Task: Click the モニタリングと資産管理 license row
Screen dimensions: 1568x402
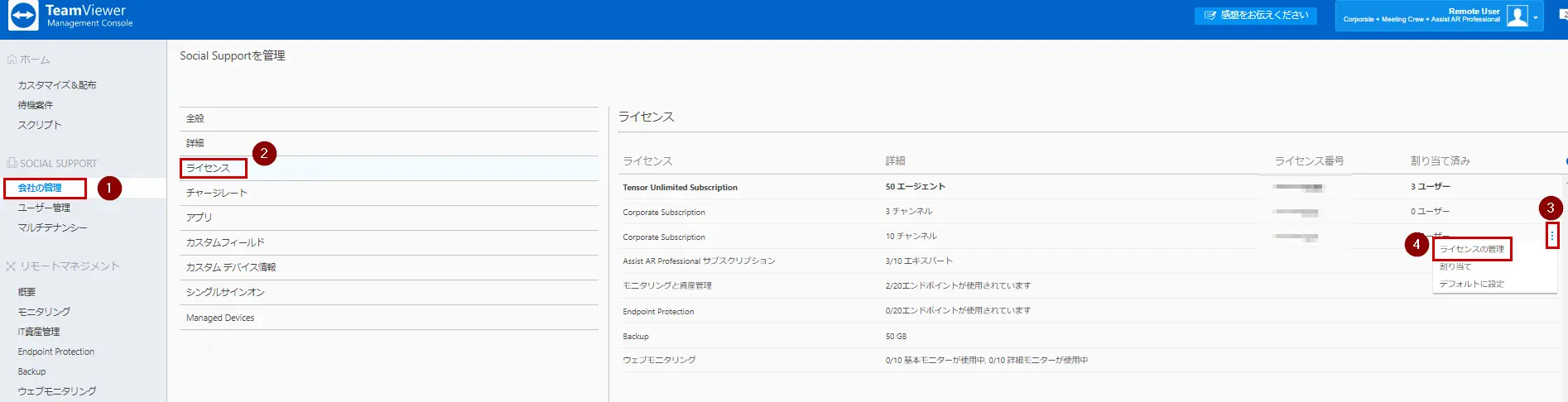Action: (1091, 285)
